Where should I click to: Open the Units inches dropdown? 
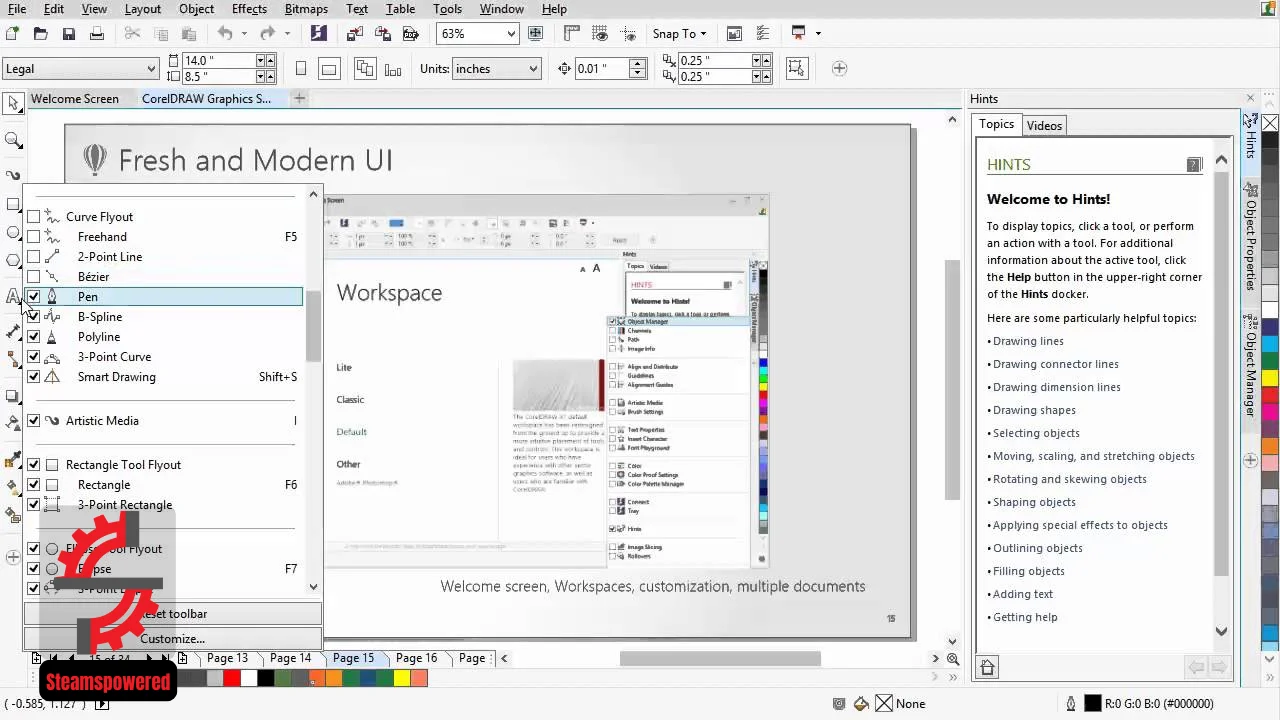(x=533, y=69)
